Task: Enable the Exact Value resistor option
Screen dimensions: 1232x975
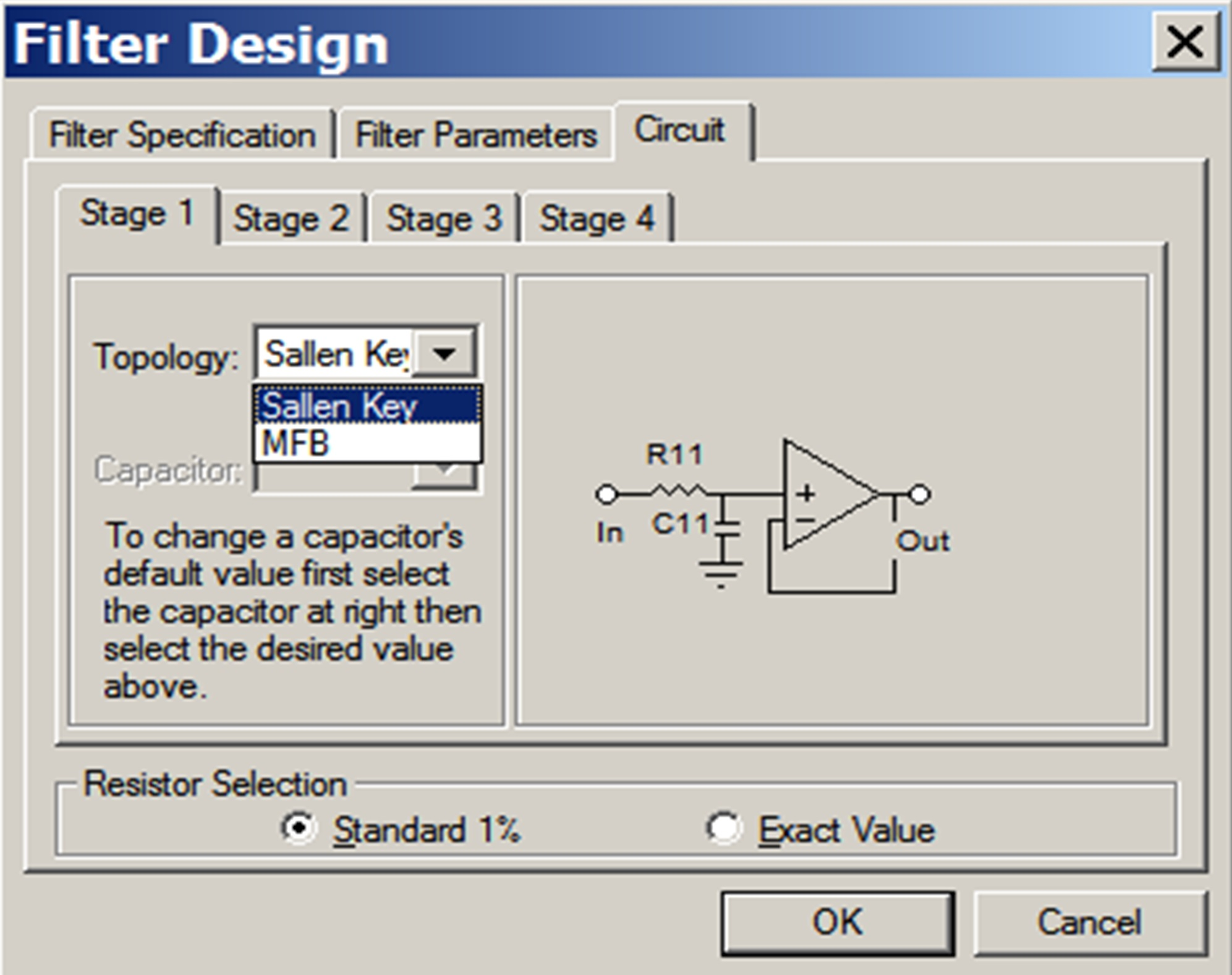Action: coord(728,830)
